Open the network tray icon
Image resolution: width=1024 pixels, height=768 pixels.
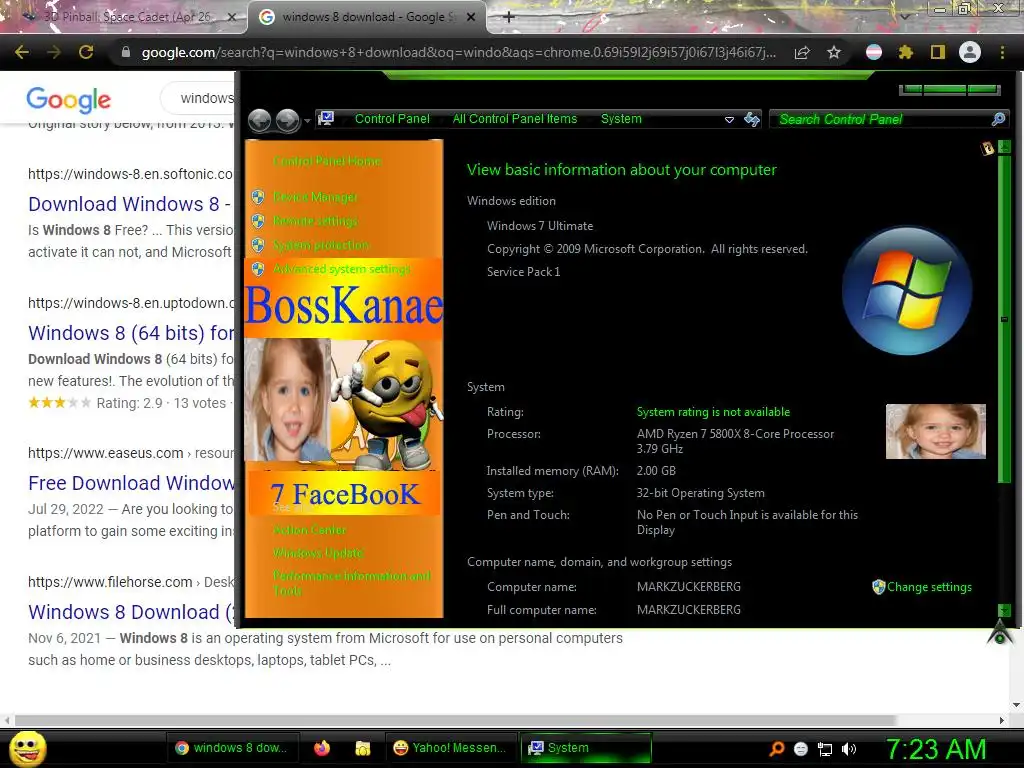[825, 749]
